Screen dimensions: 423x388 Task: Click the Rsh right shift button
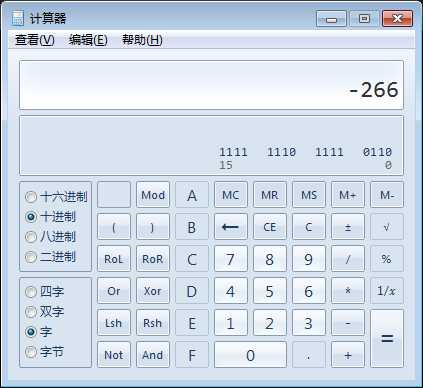(x=153, y=323)
